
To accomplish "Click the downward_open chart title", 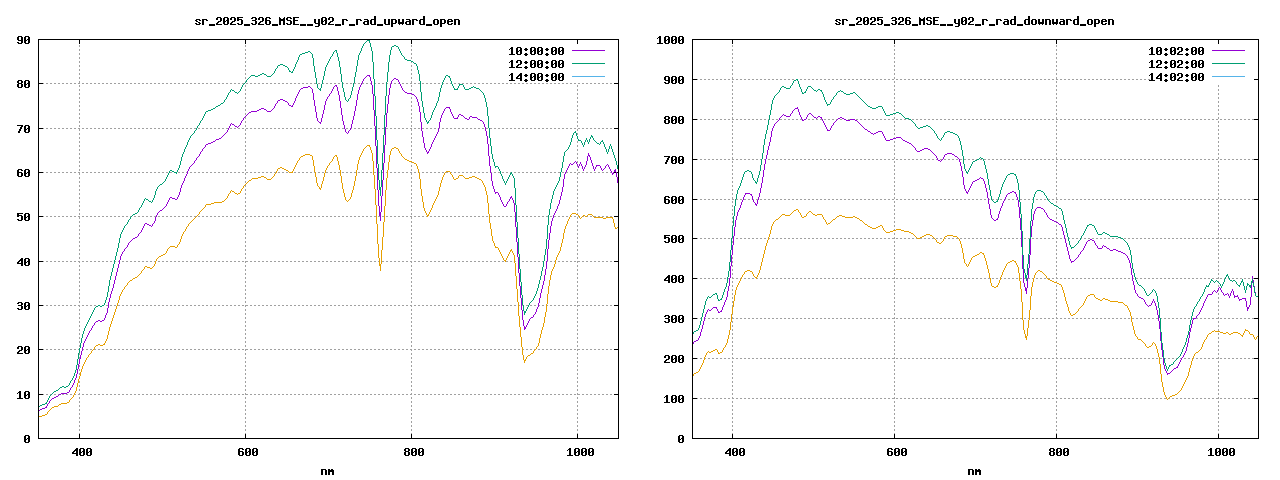I will [x=974, y=21].
